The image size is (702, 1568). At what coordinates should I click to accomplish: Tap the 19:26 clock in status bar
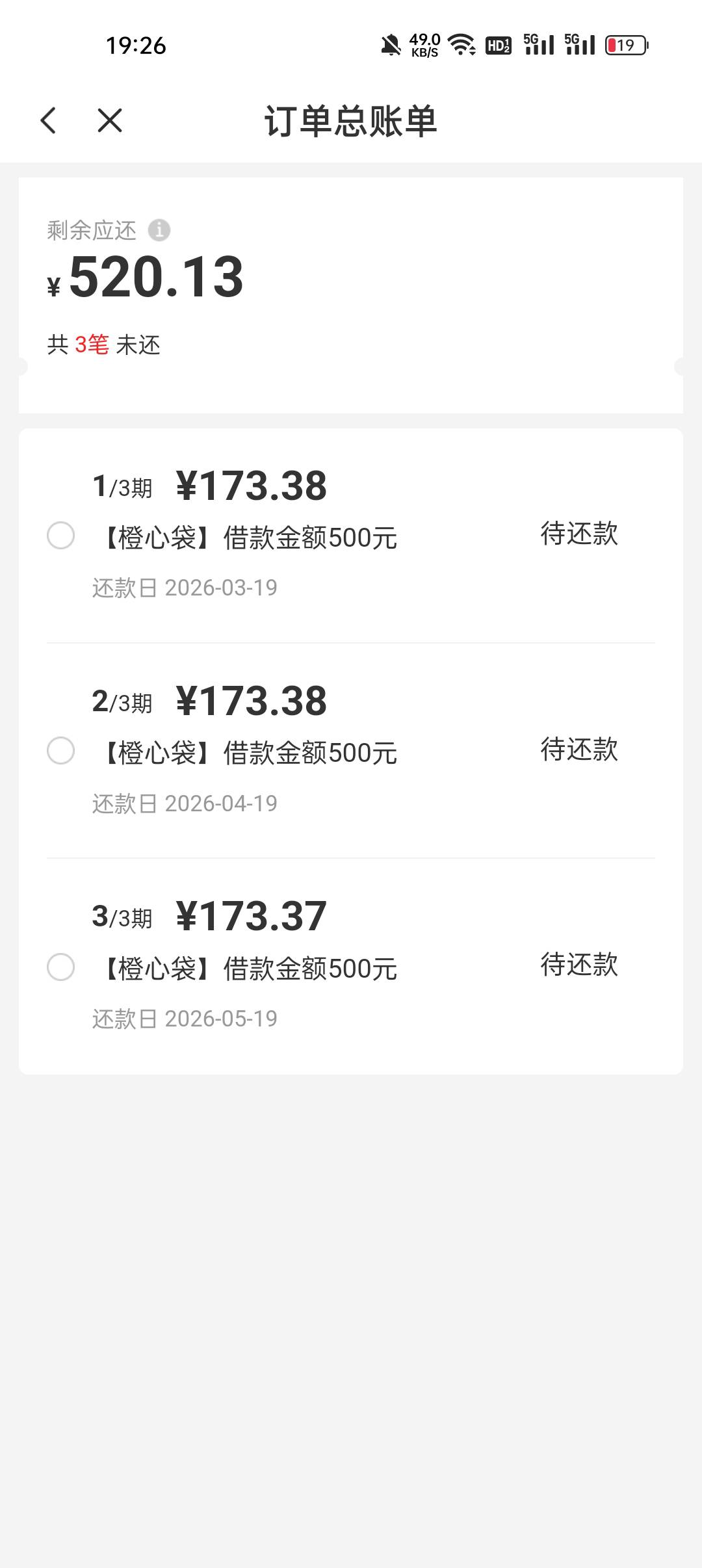click(x=136, y=46)
